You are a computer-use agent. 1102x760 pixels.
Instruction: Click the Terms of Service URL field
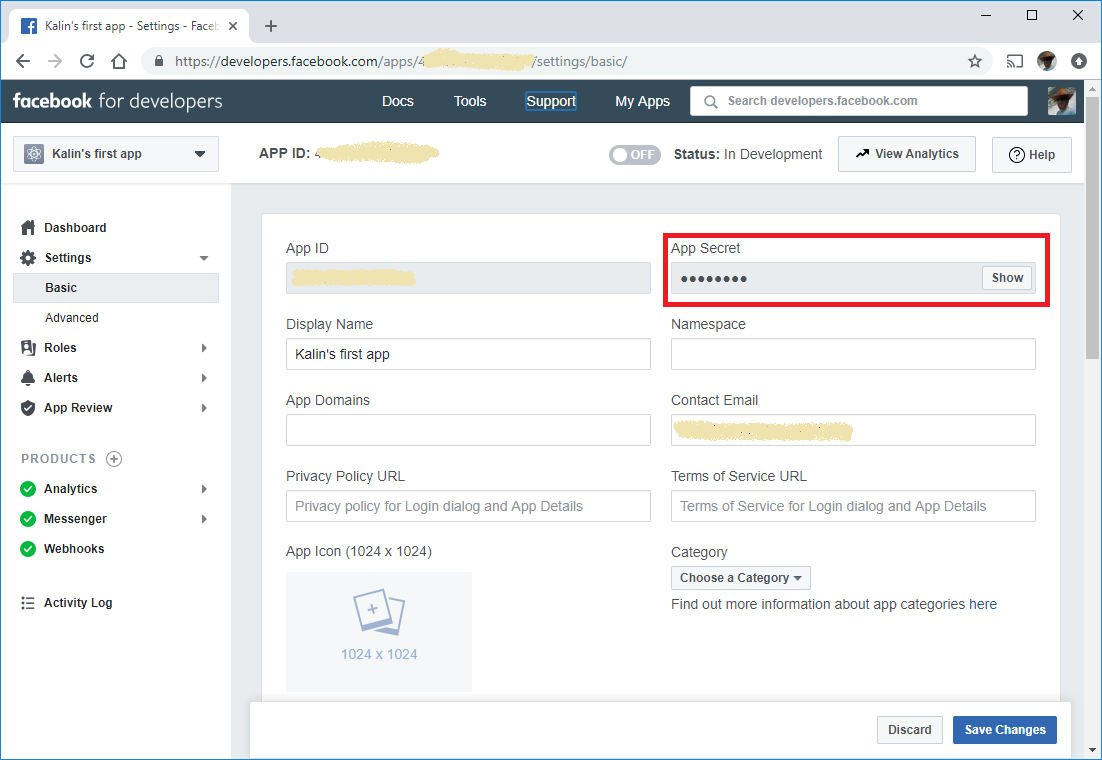tap(853, 506)
